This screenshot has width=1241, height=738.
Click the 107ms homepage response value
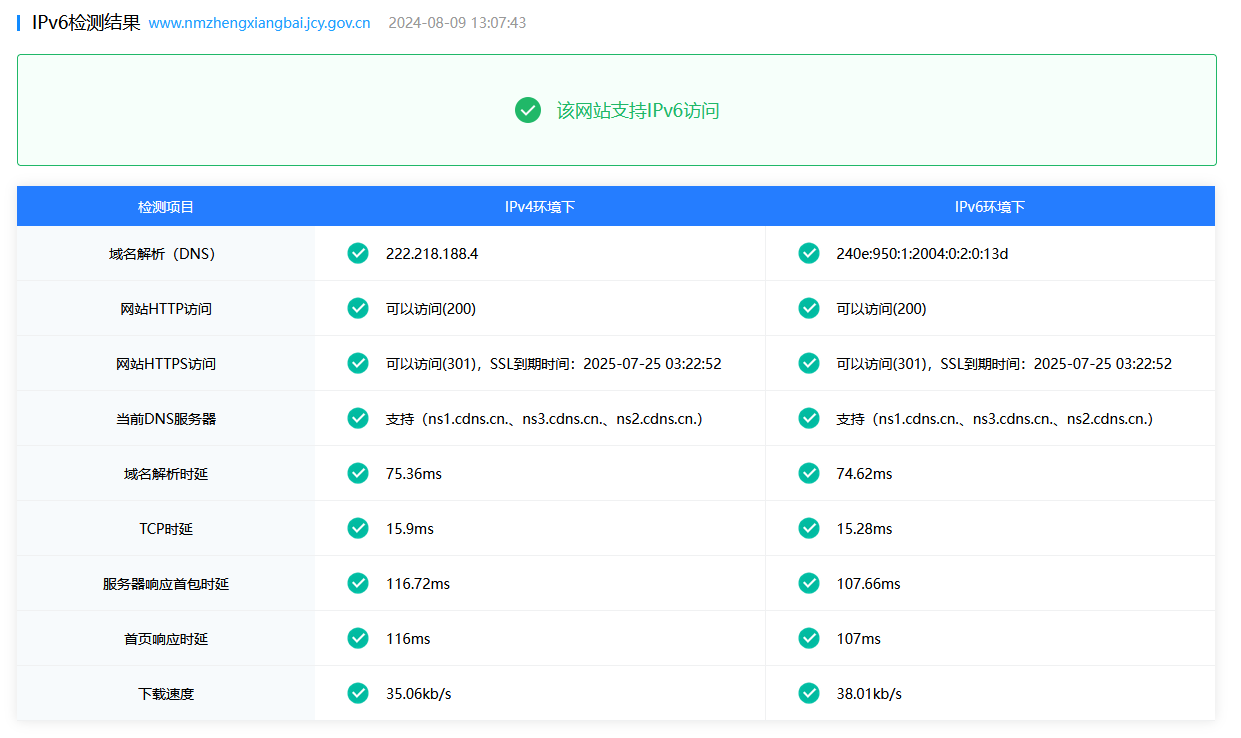coord(859,639)
